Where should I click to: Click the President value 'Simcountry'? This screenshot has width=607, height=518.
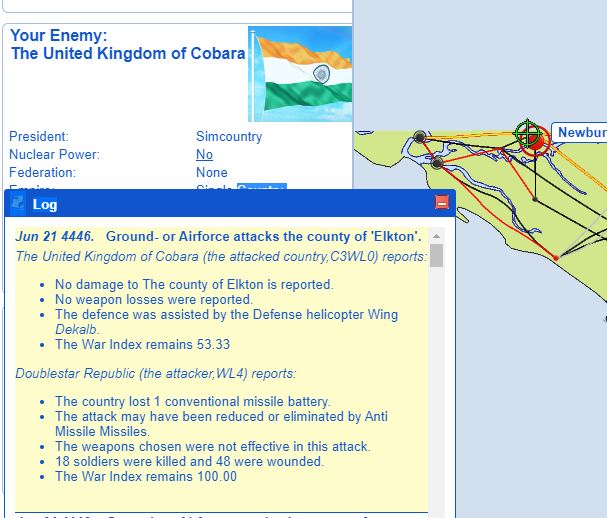229,136
